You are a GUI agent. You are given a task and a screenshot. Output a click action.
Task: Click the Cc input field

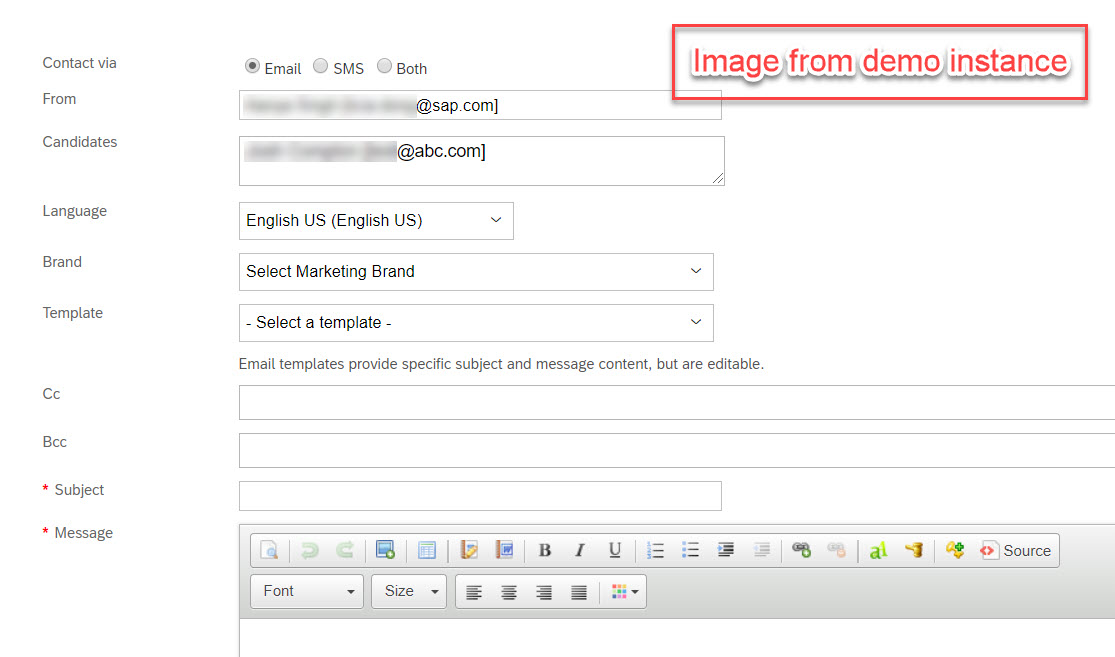click(x=677, y=402)
